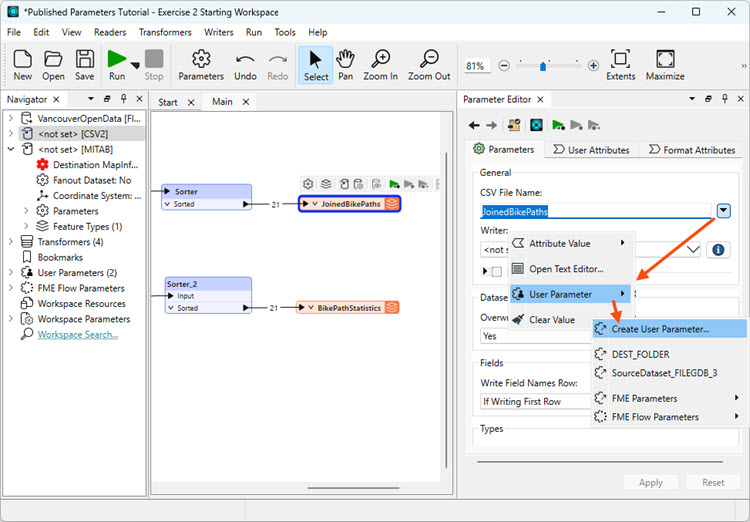This screenshot has height=522, width=750.
Task: Choose Open Text Editor... in context menu
Action: (x=571, y=269)
